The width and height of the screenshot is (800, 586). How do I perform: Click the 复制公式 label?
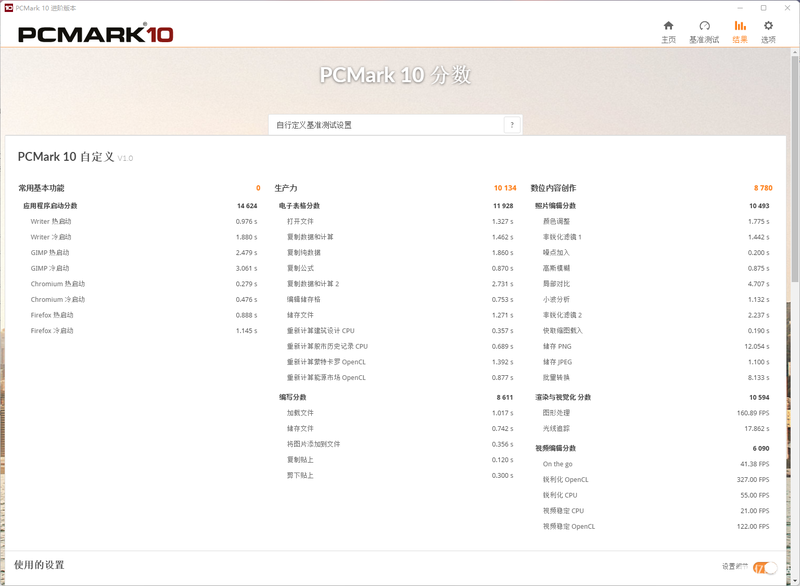[x=301, y=268]
